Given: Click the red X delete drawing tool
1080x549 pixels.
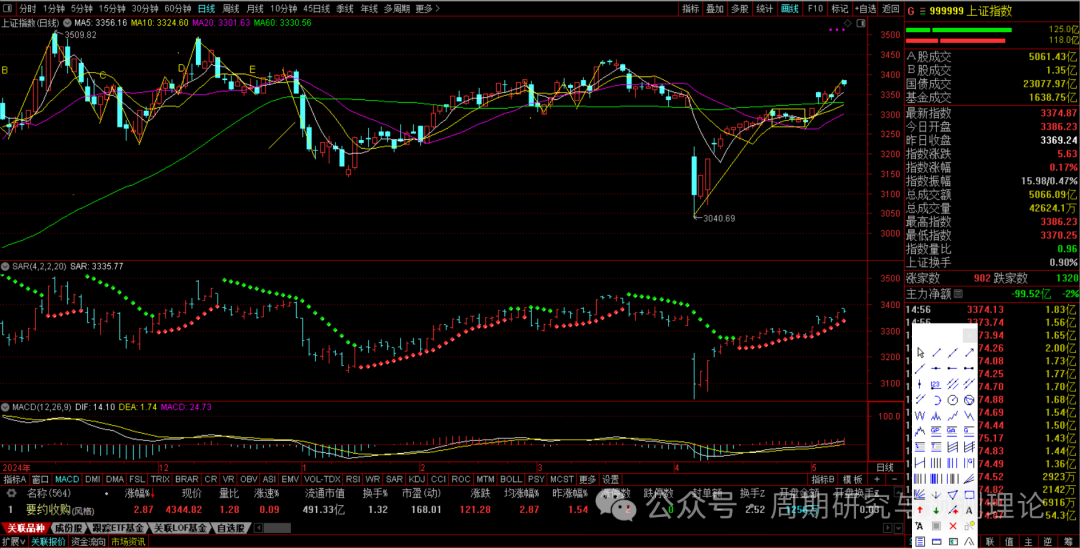Looking at the screenshot, I should 953,526.
